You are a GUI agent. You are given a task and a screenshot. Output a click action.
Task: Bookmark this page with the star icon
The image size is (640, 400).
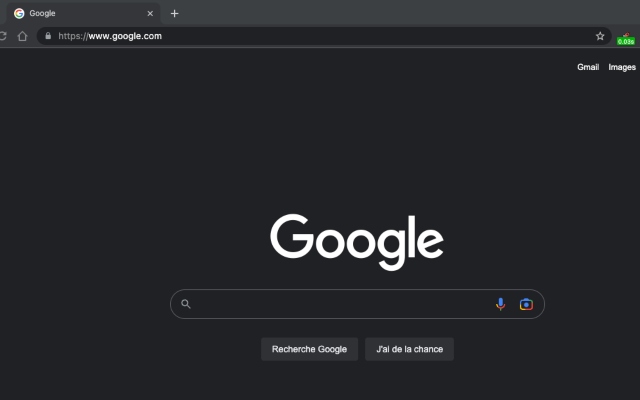[600, 36]
